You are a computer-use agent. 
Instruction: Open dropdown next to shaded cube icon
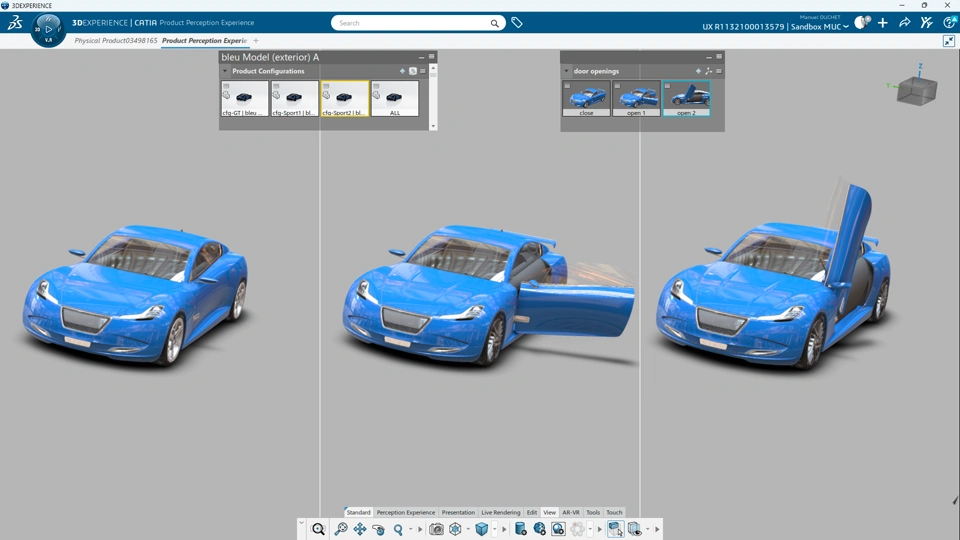coord(495,529)
